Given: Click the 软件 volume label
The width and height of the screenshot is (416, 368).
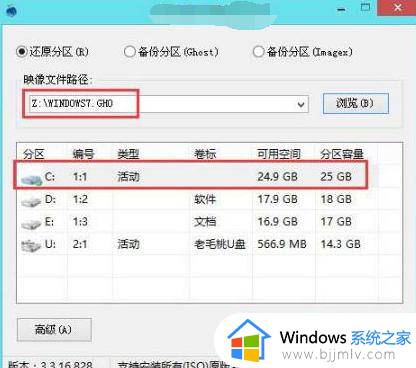Looking at the screenshot, I should click(x=205, y=199).
